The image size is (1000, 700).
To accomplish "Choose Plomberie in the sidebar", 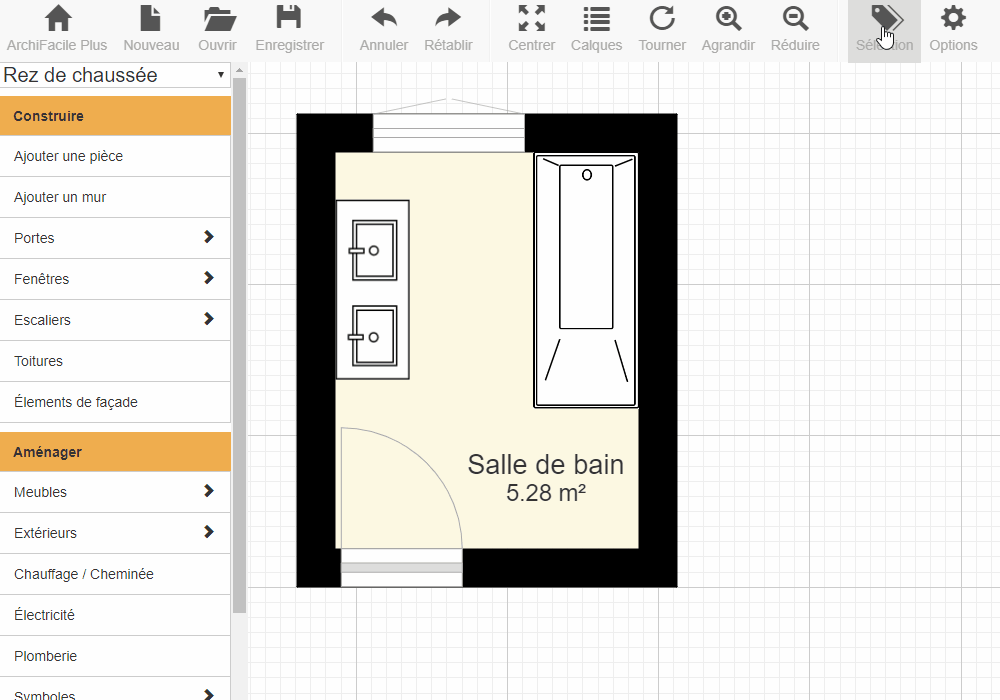I will point(45,656).
